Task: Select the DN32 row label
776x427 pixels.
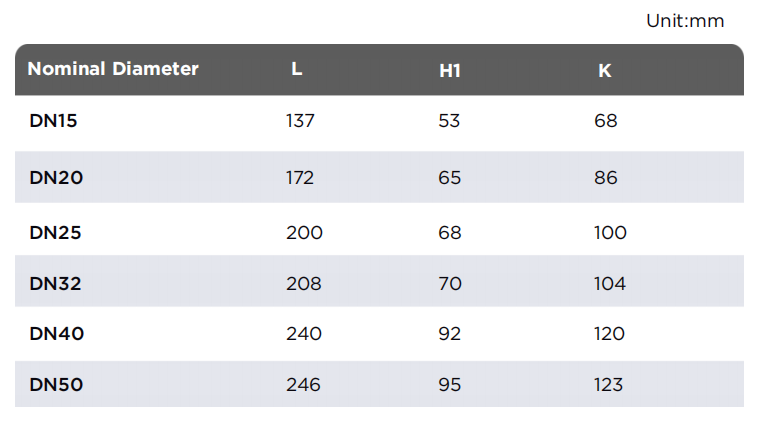Action: point(55,284)
